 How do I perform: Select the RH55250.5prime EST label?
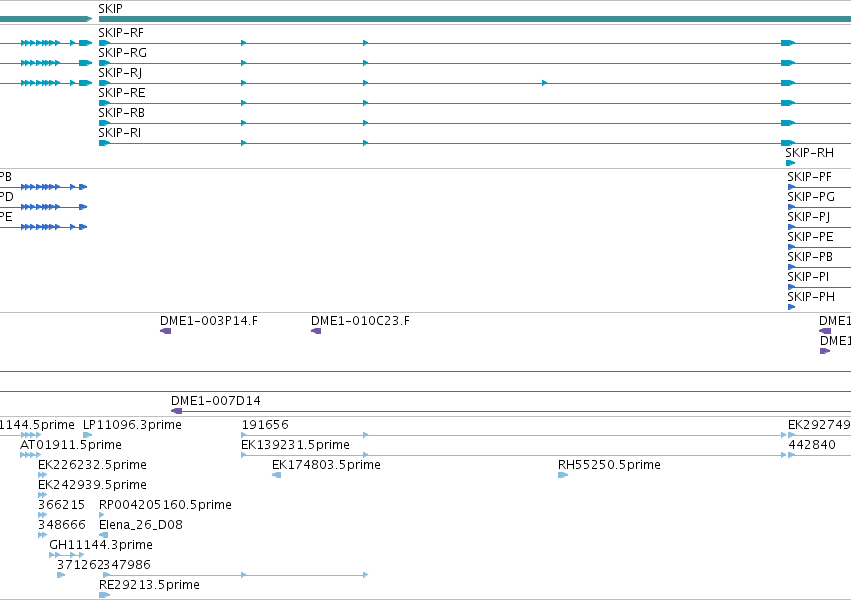coord(609,465)
